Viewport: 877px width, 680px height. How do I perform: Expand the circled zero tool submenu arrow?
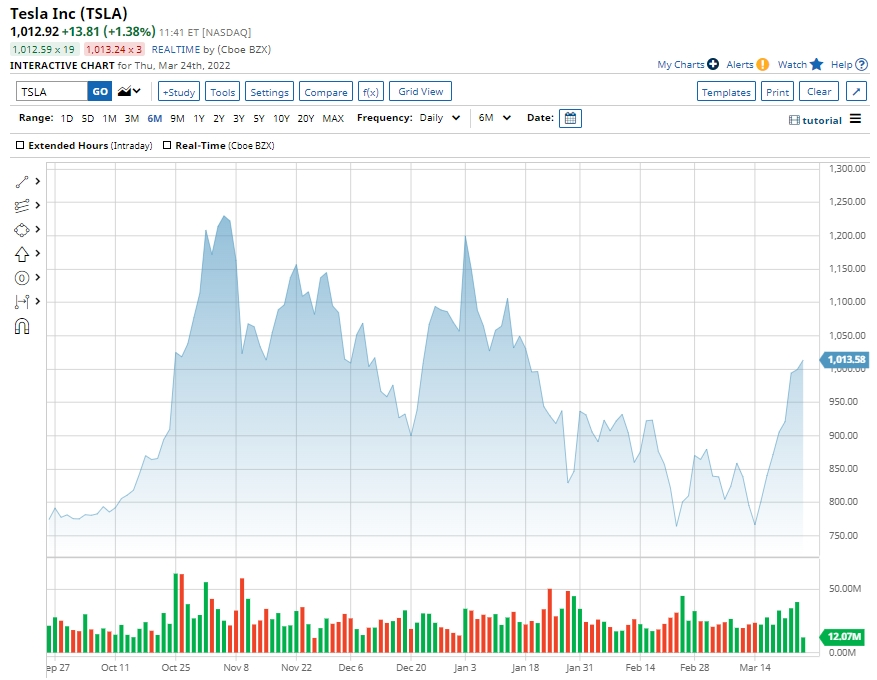click(38, 277)
